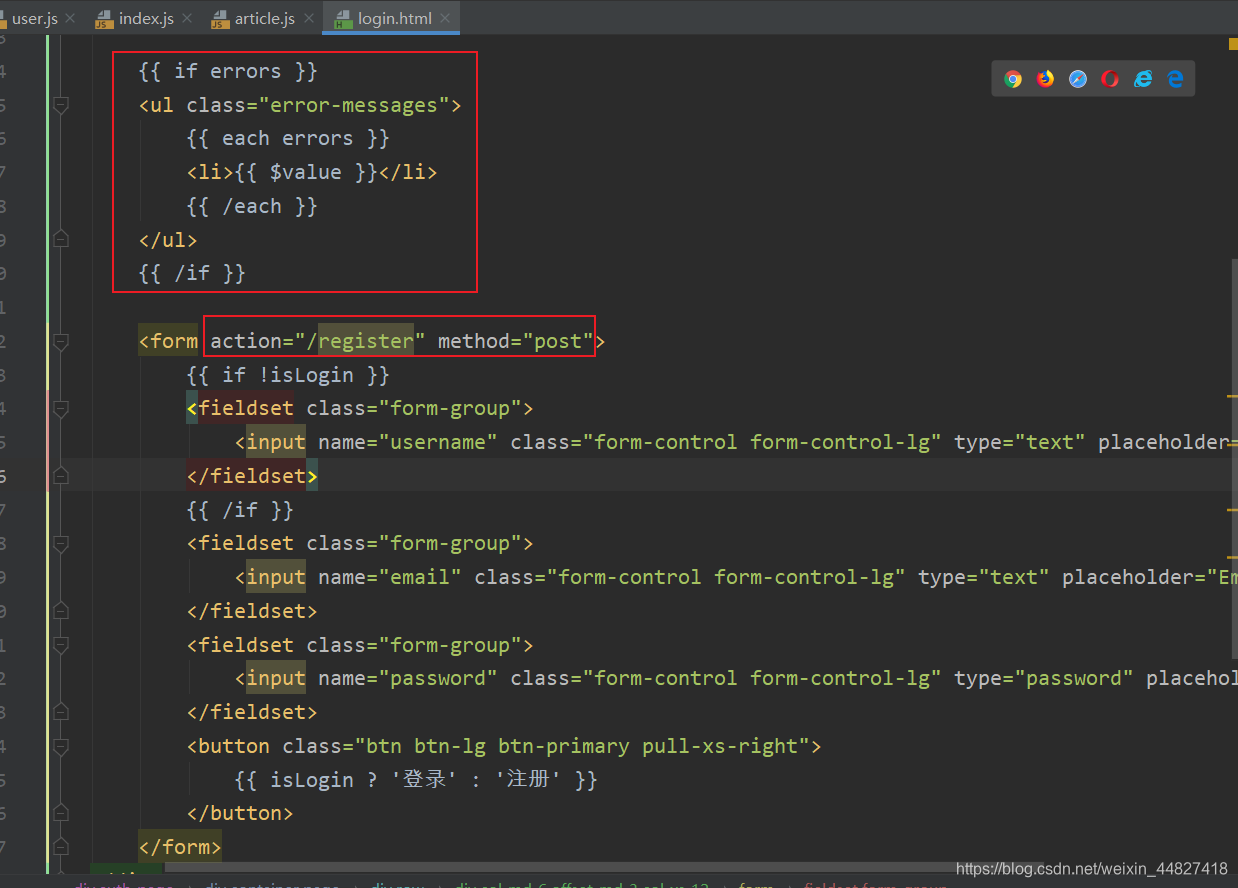1238x888 pixels.
Task: Click the type="password" attribute value
Action: tap(1074, 678)
